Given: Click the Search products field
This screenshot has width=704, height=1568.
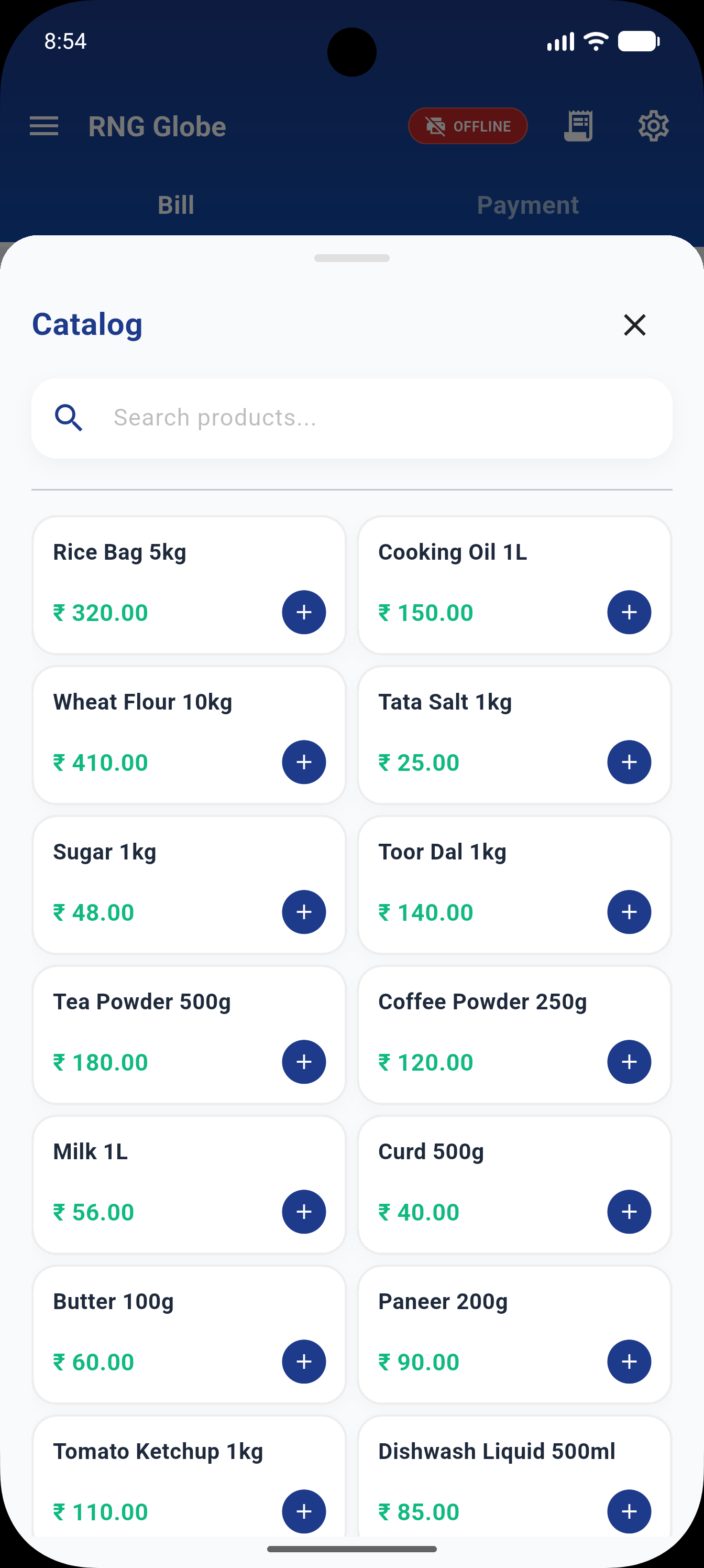Looking at the screenshot, I should pos(351,418).
